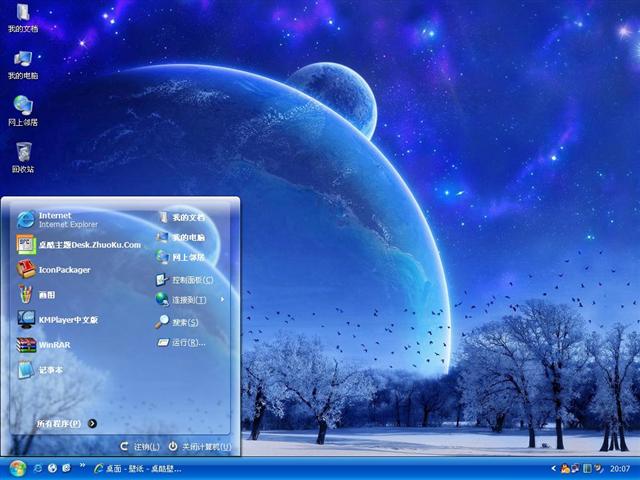The image size is (640, 480).
Task: Launch KMPlayer中文版 from Start menu
Action: (57, 320)
